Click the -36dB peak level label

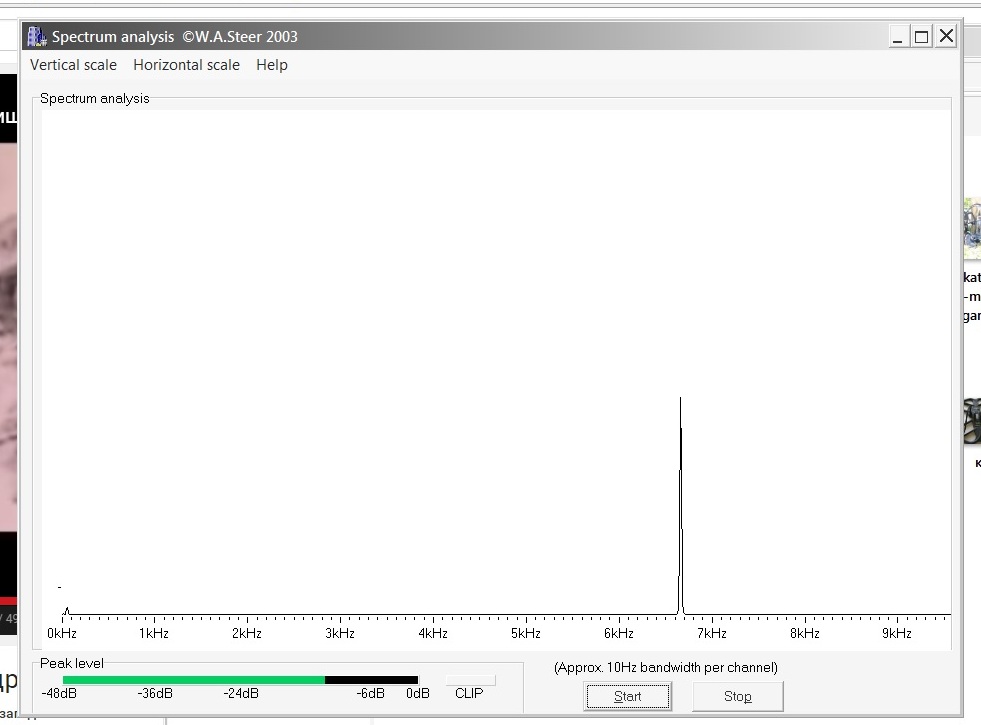155,693
